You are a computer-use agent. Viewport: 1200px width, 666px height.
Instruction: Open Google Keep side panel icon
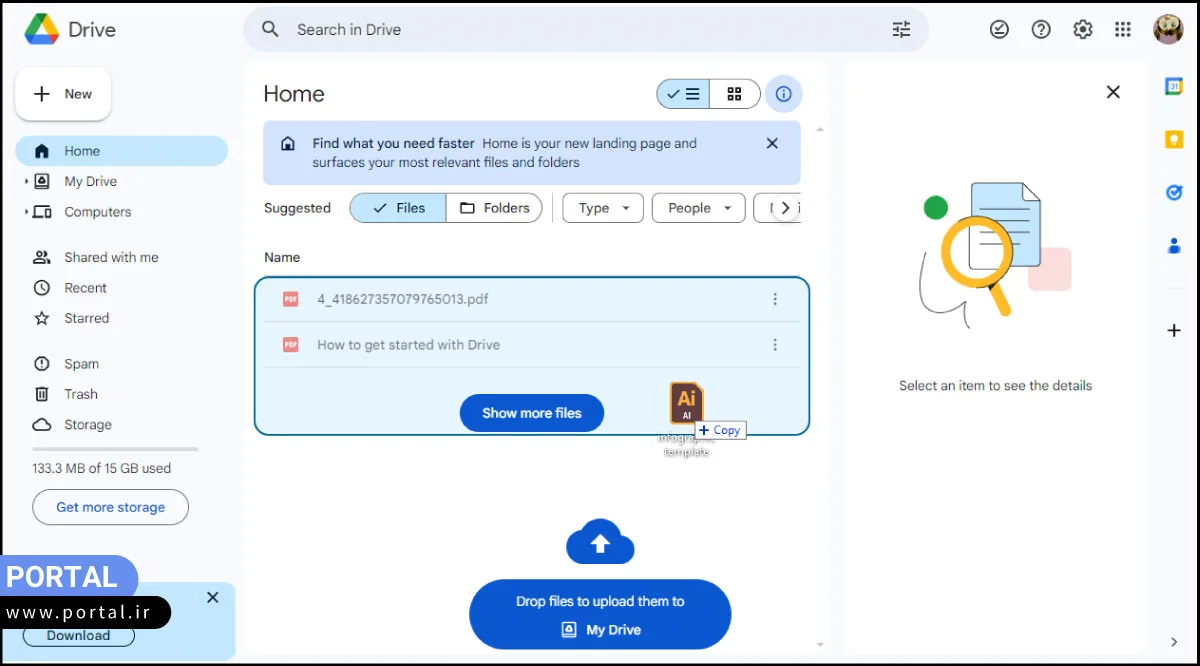tap(1174, 140)
